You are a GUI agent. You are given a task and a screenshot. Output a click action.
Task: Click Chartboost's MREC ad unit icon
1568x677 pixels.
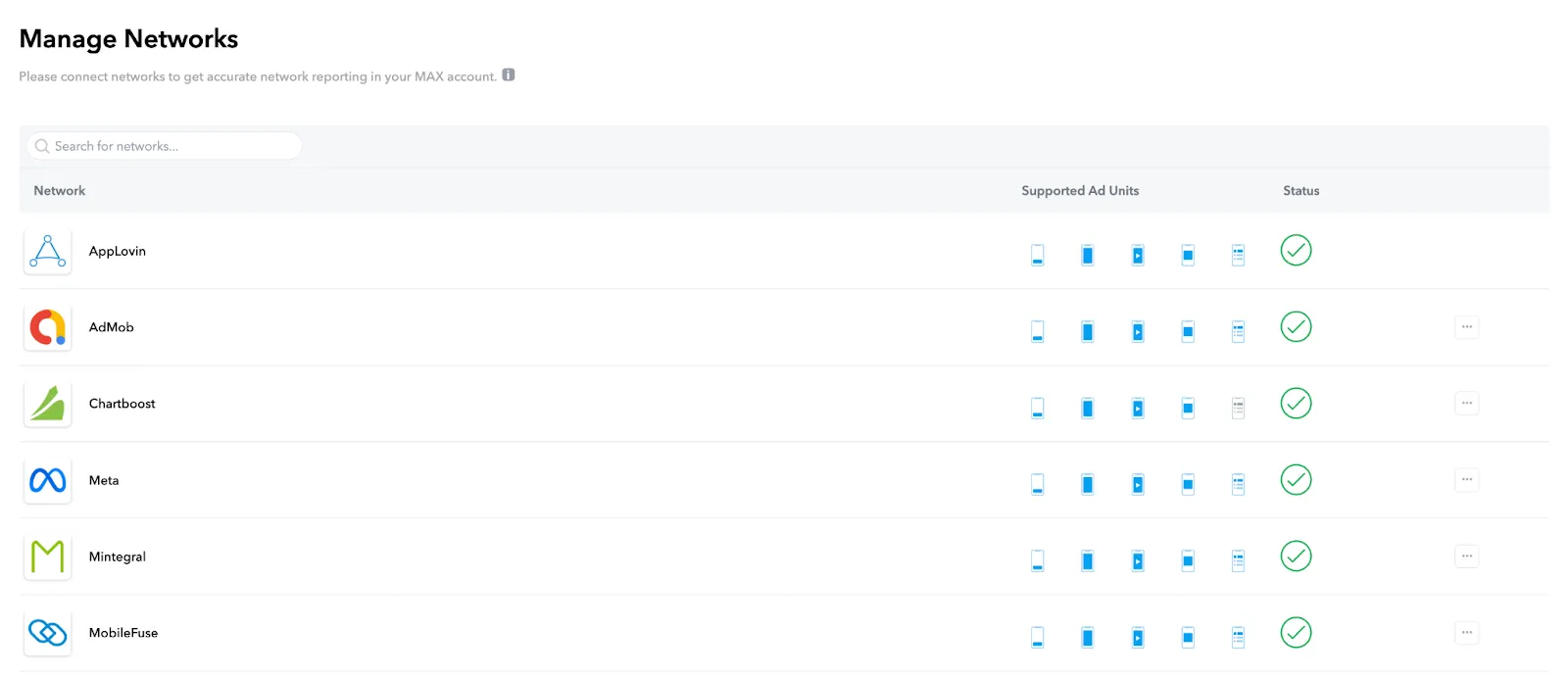point(1187,408)
